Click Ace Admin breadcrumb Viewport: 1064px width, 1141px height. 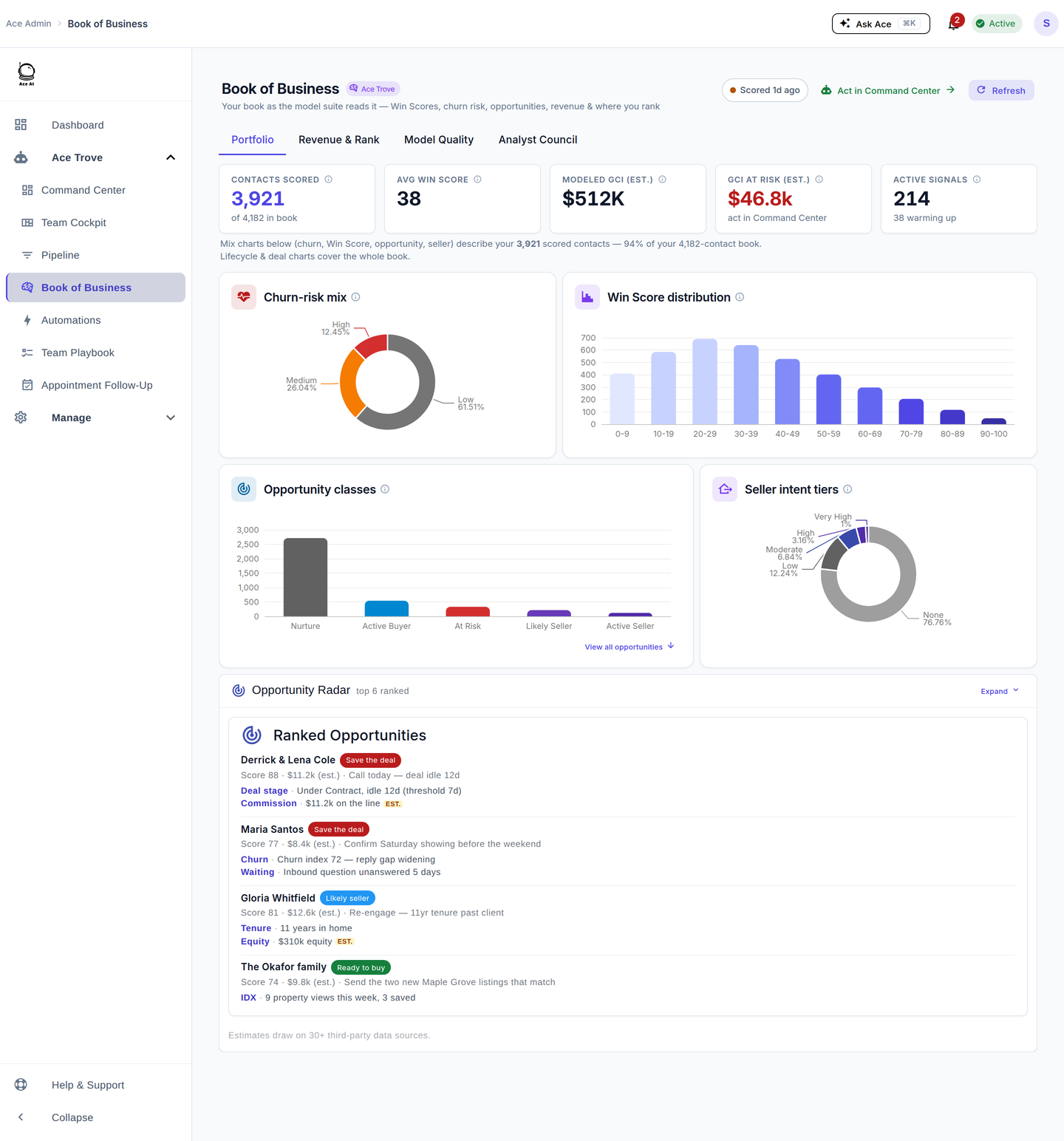[29, 24]
